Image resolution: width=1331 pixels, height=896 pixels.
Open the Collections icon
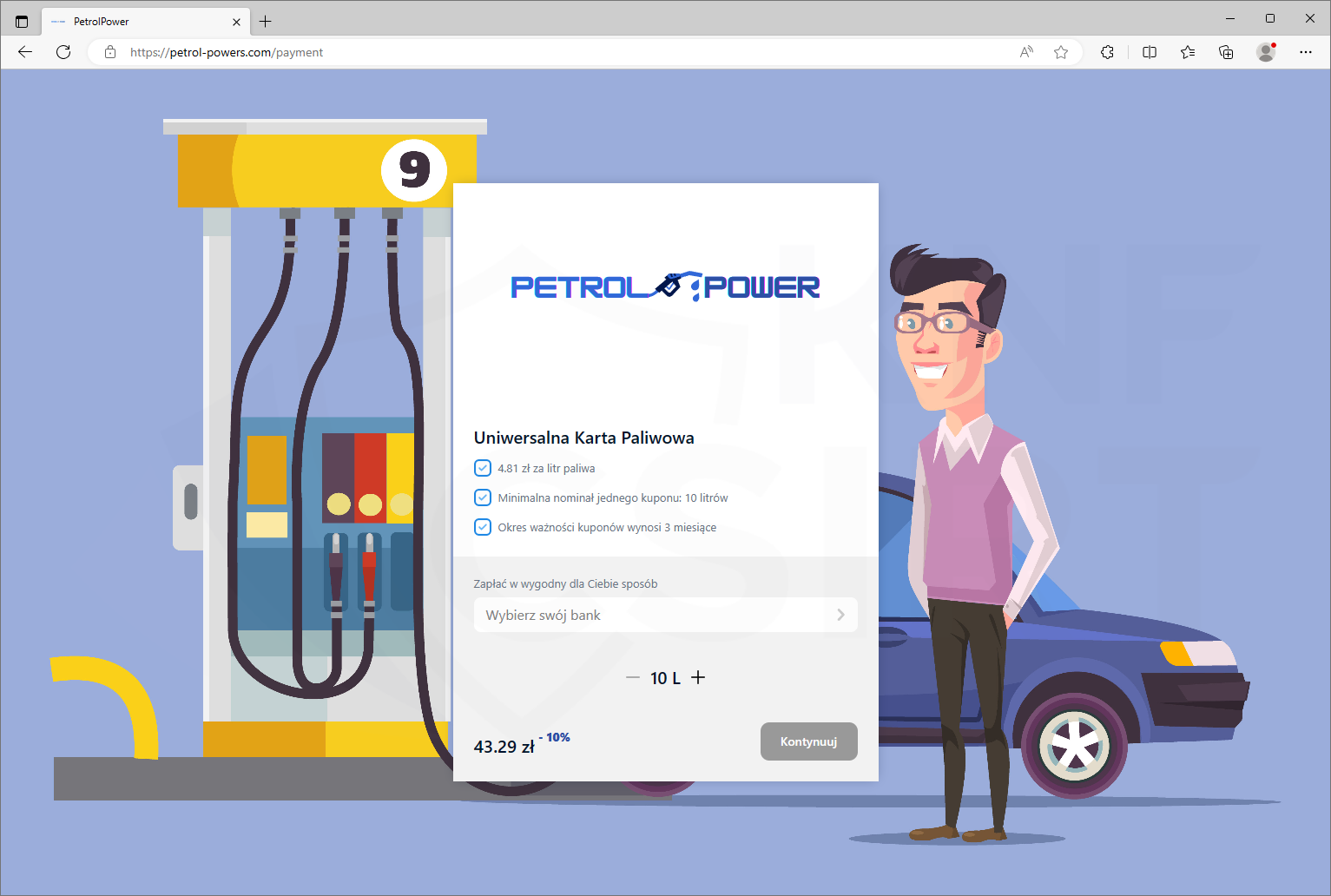point(1226,52)
